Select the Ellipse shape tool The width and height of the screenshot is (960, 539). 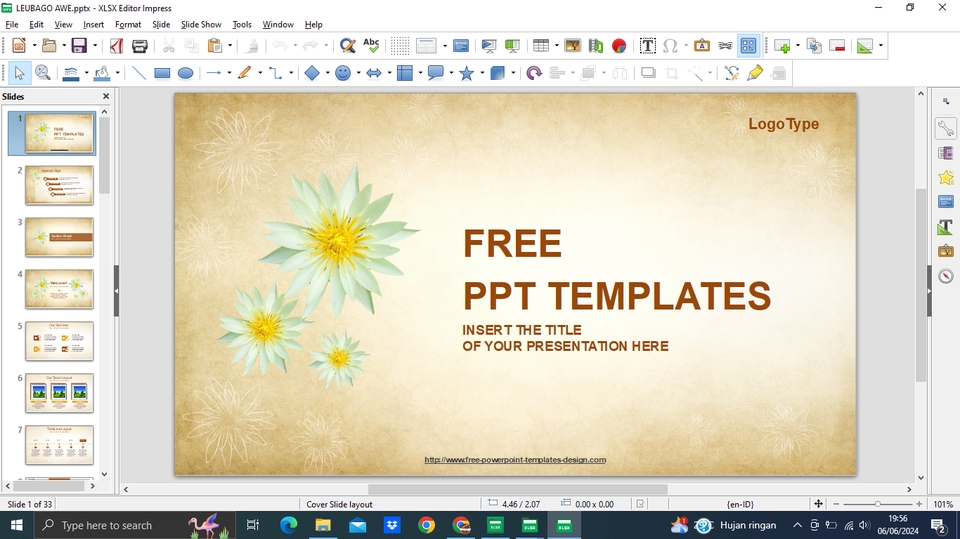pos(186,74)
